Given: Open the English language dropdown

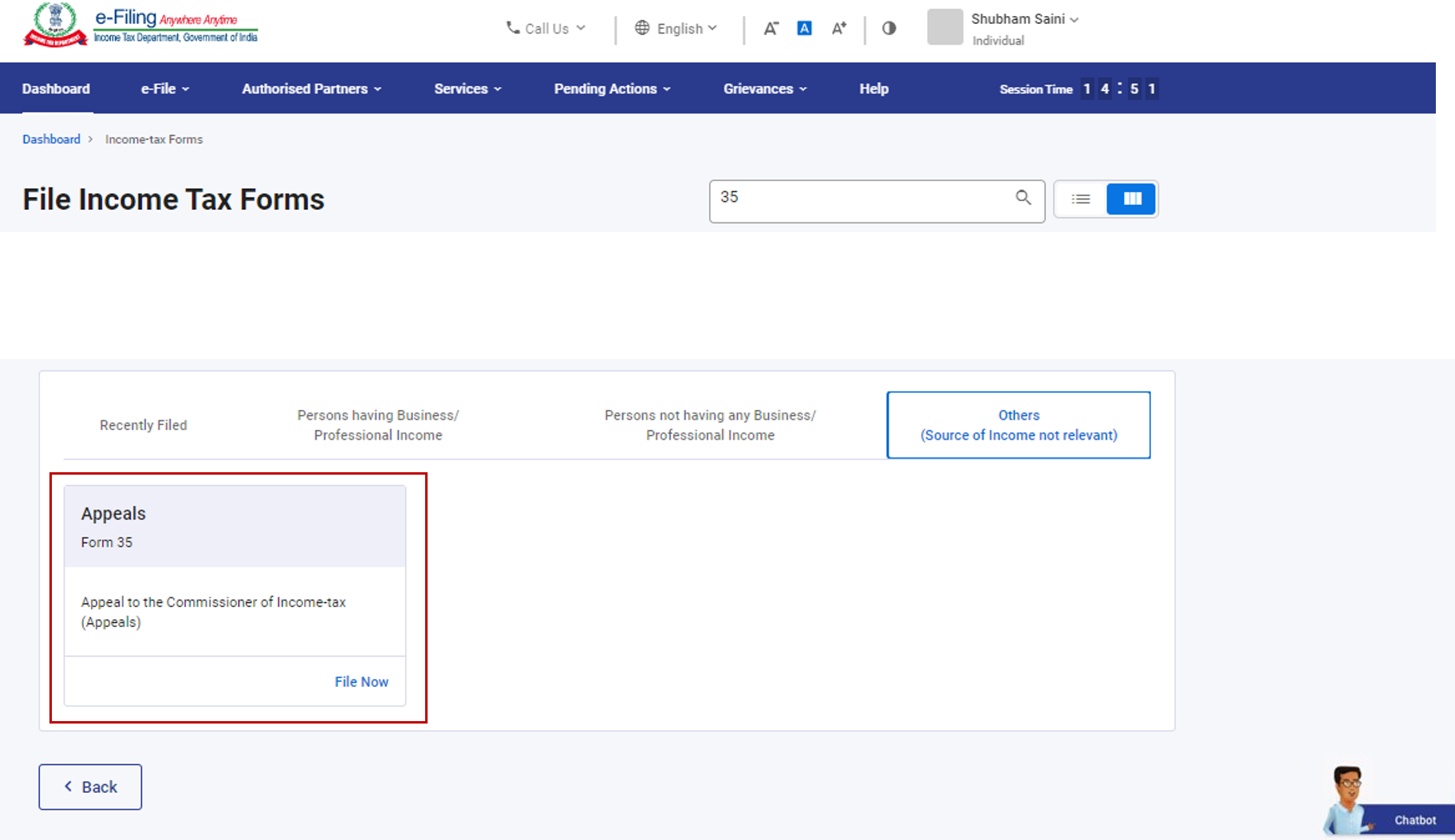Looking at the screenshot, I should click(676, 29).
